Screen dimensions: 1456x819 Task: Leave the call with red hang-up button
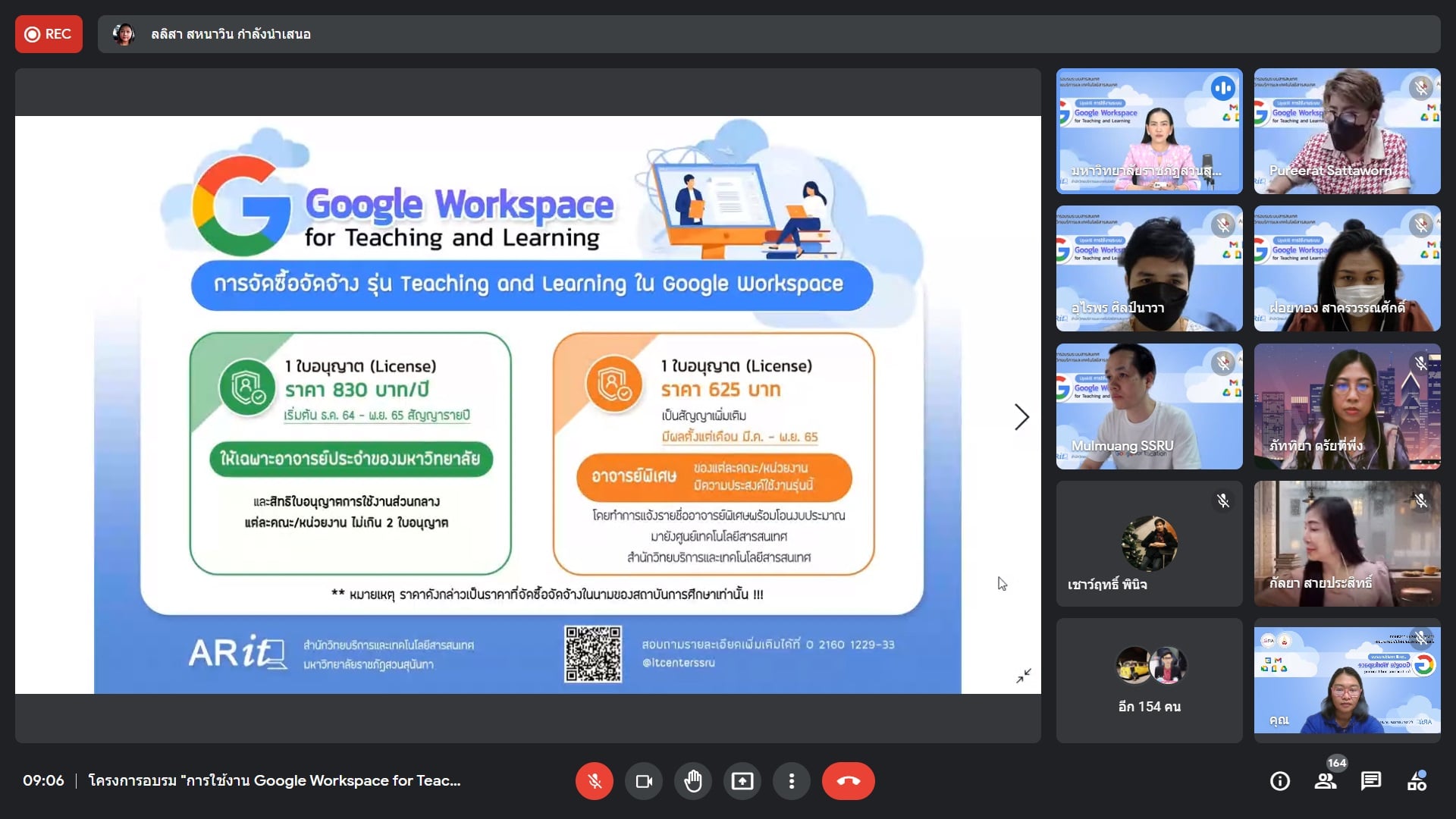pyautogui.click(x=848, y=781)
